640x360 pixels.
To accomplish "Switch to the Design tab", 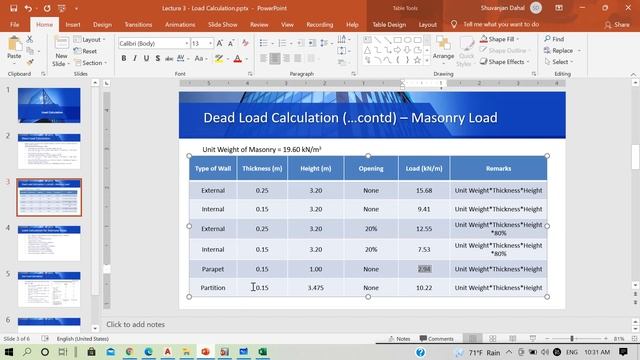I will click(x=102, y=24).
